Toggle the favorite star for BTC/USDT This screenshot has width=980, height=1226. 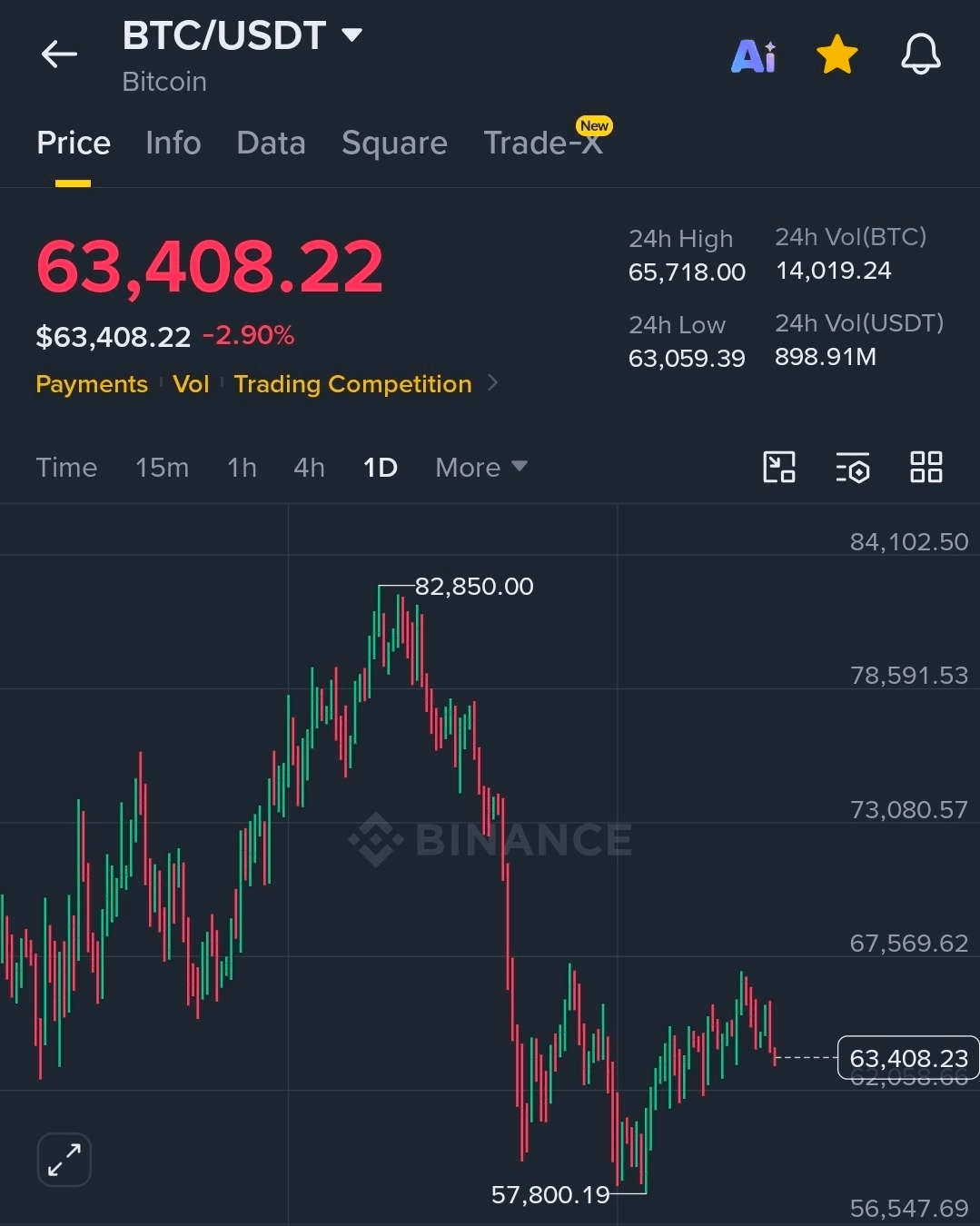coord(836,54)
